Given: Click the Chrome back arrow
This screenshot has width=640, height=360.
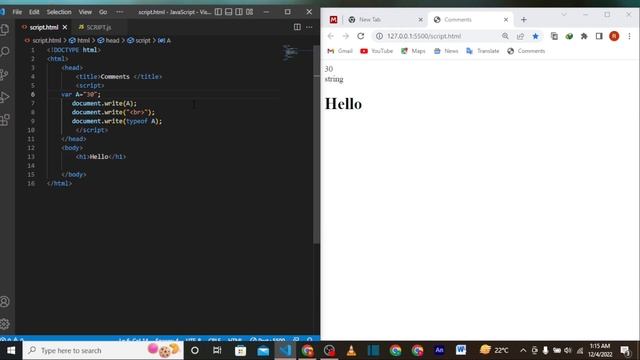Looking at the screenshot, I should pos(331,36).
